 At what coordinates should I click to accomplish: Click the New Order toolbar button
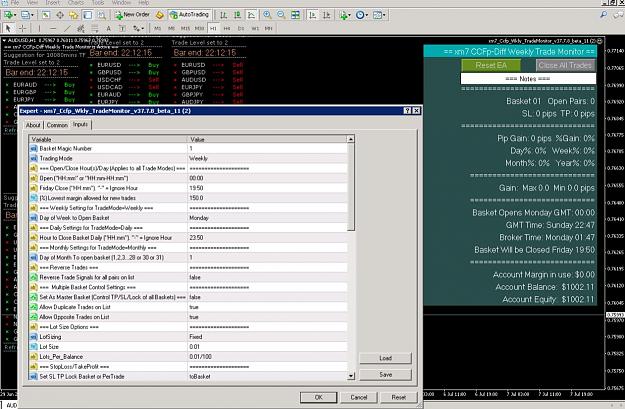pyautogui.click(x=132, y=15)
